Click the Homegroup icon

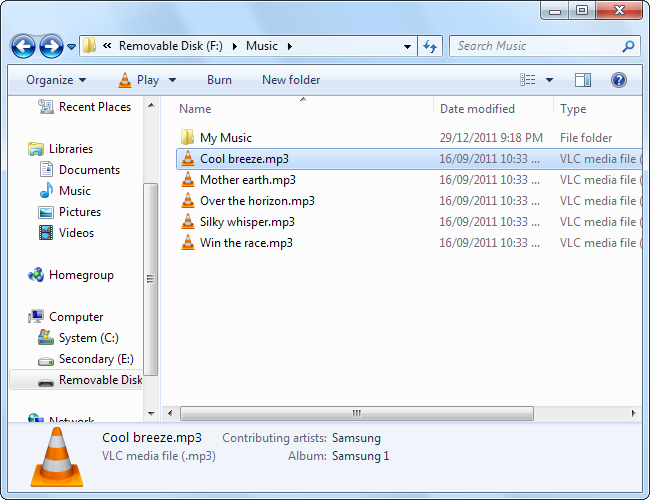tap(36, 274)
